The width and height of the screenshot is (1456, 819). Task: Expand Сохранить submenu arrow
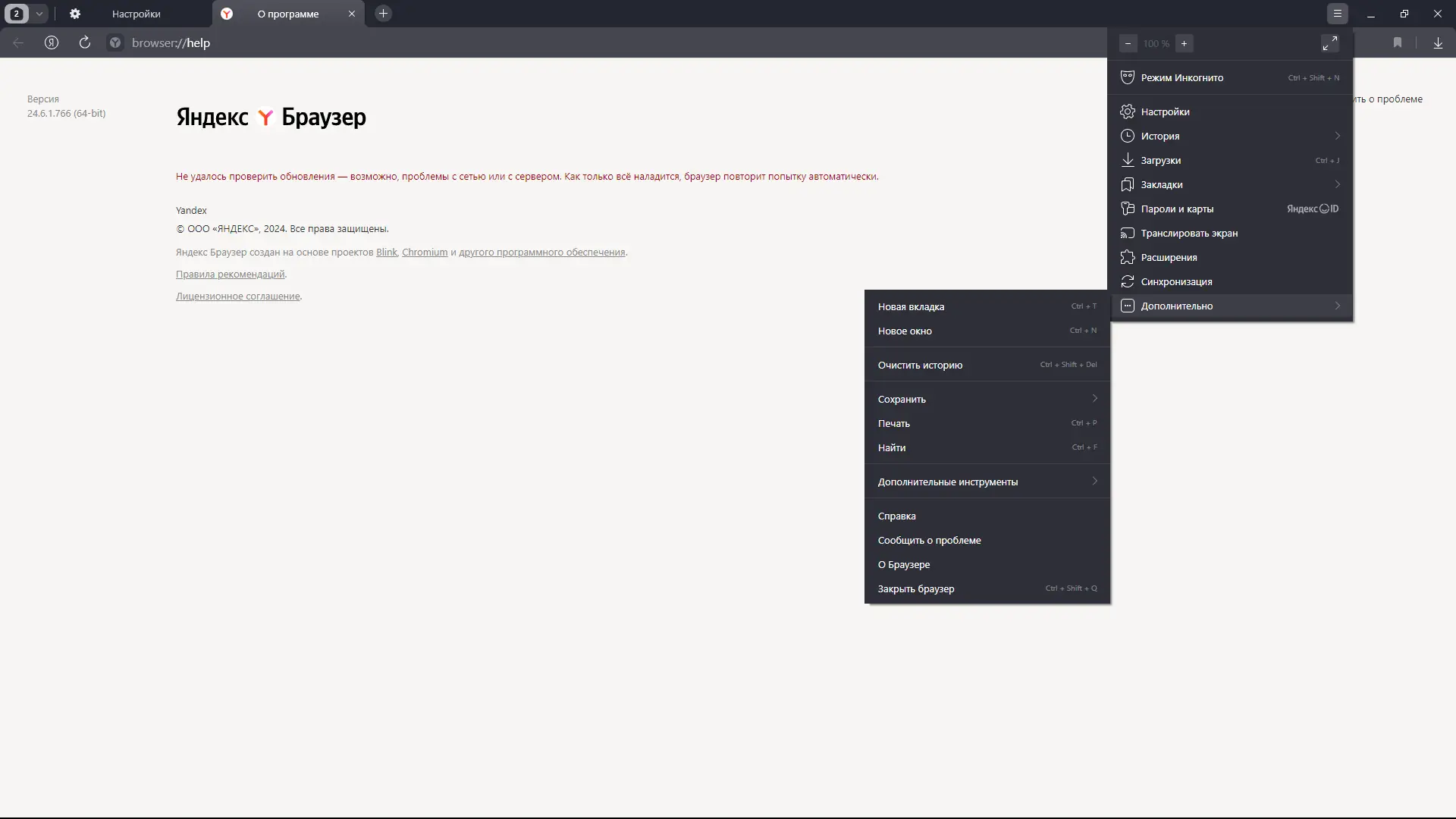pos(1094,399)
